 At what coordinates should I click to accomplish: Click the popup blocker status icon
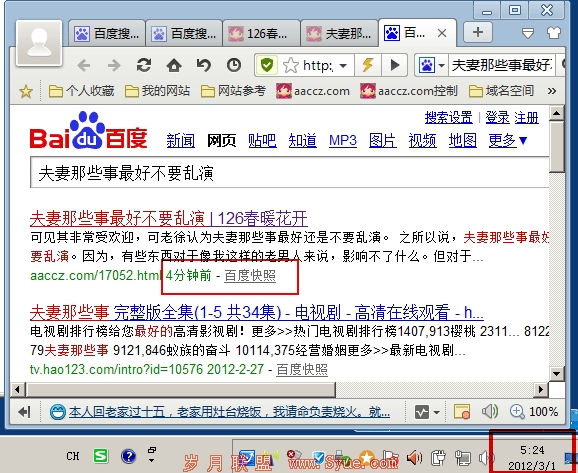click(462, 411)
